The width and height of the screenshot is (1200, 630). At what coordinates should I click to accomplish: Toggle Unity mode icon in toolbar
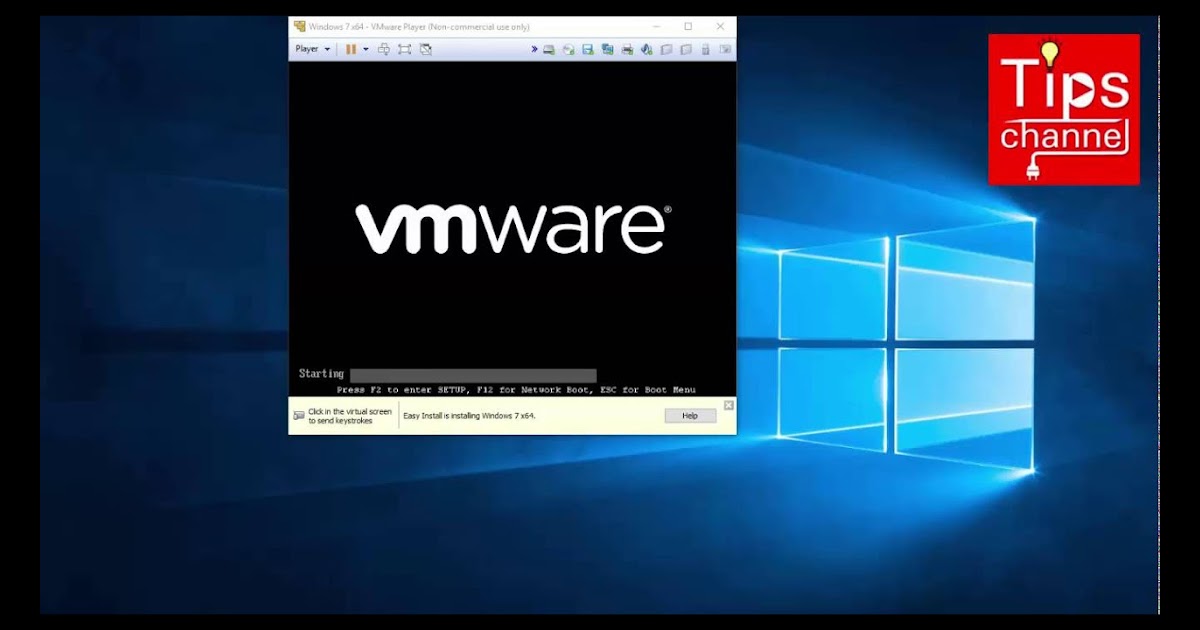[426, 49]
